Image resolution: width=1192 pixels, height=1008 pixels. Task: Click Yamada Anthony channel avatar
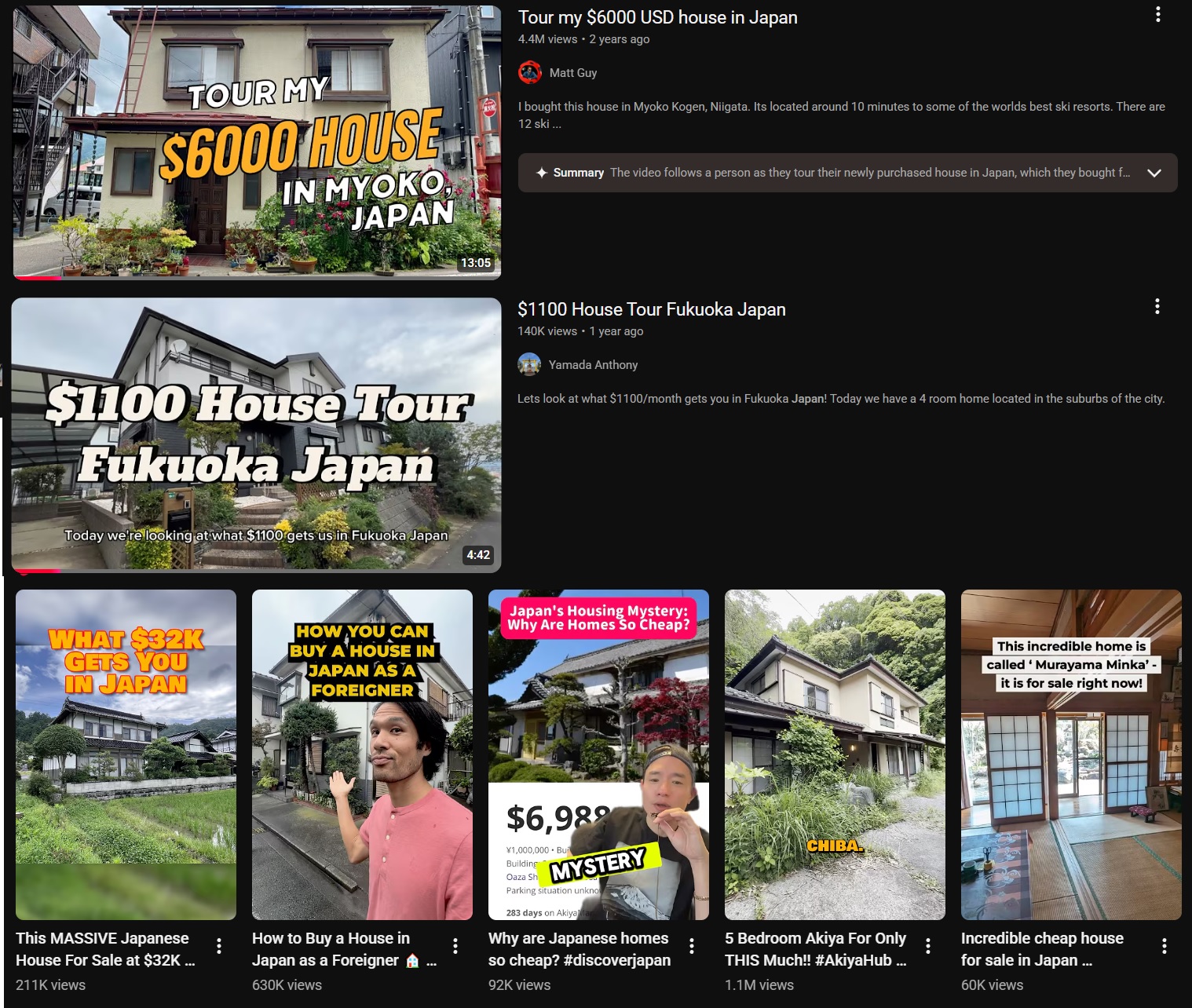[x=529, y=364]
